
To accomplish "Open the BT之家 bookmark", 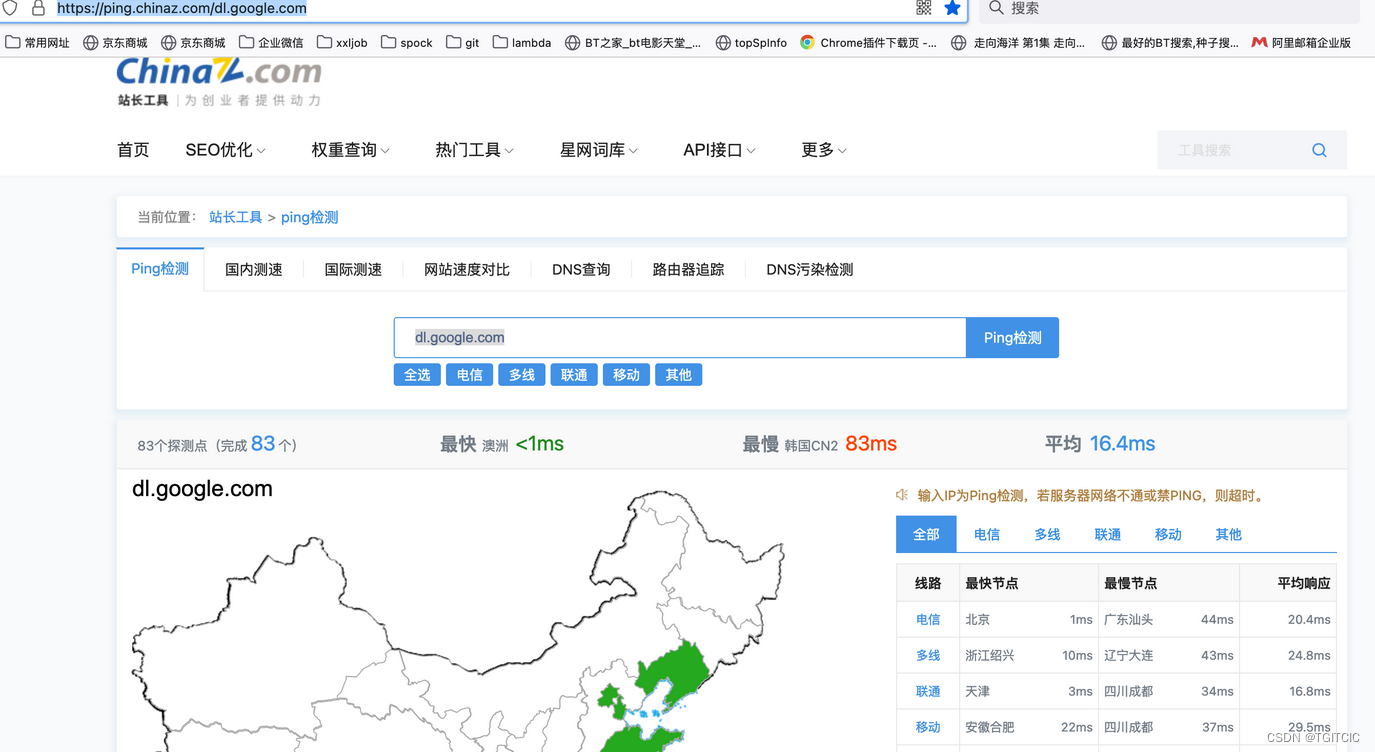I will click(x=633, y=42).
